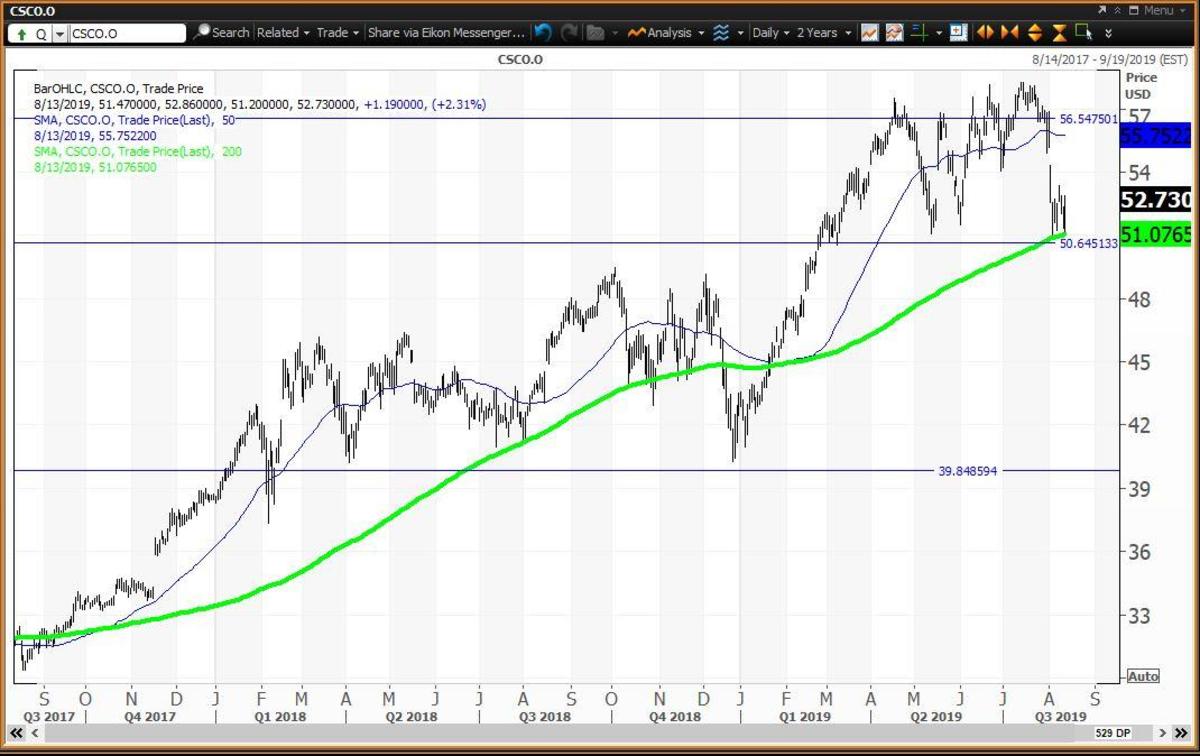Click the Q3 2018 quarter label on axis
This screenshot has height=756, width=1200.
tap(544, 716)
